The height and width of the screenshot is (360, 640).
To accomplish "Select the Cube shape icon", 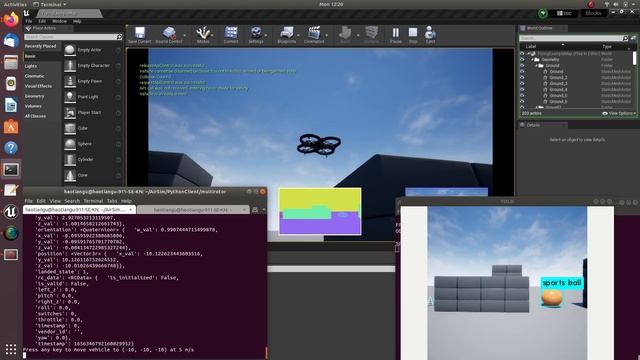I will point(70,128).
